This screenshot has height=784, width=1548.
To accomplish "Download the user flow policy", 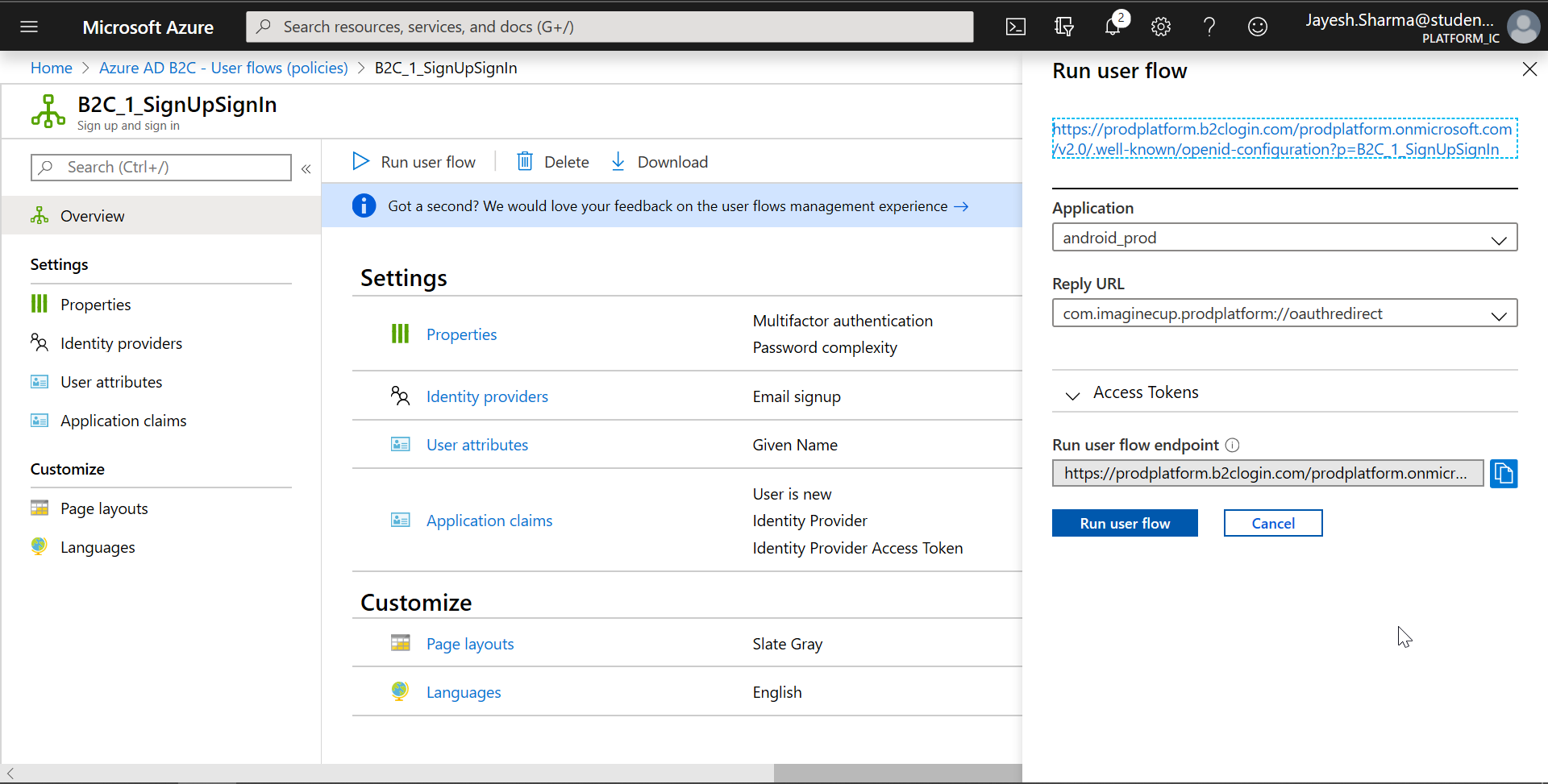I will pos(659,161).
